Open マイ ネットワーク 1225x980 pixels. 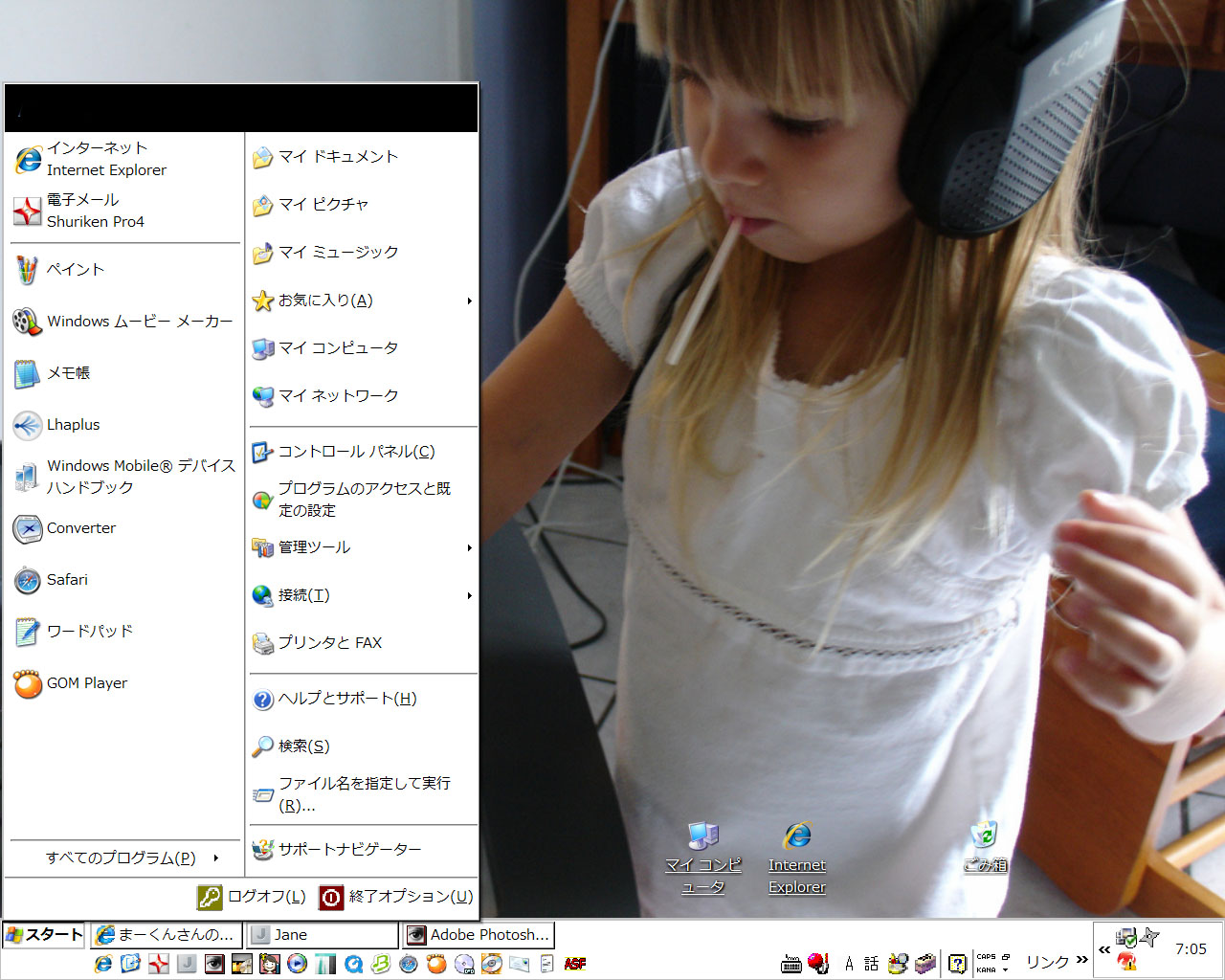click(x=363, y=396)
